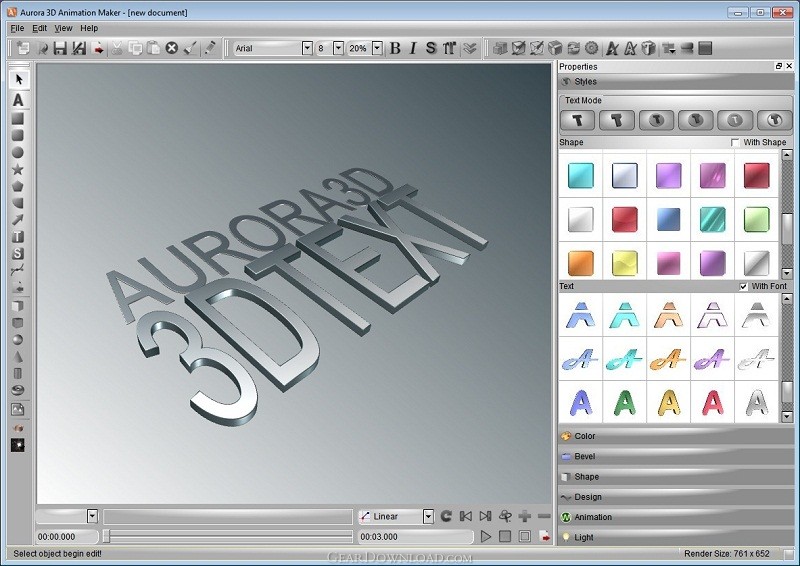Play the animation
Screen dimensions: 800x566
[x=486, y=536]
